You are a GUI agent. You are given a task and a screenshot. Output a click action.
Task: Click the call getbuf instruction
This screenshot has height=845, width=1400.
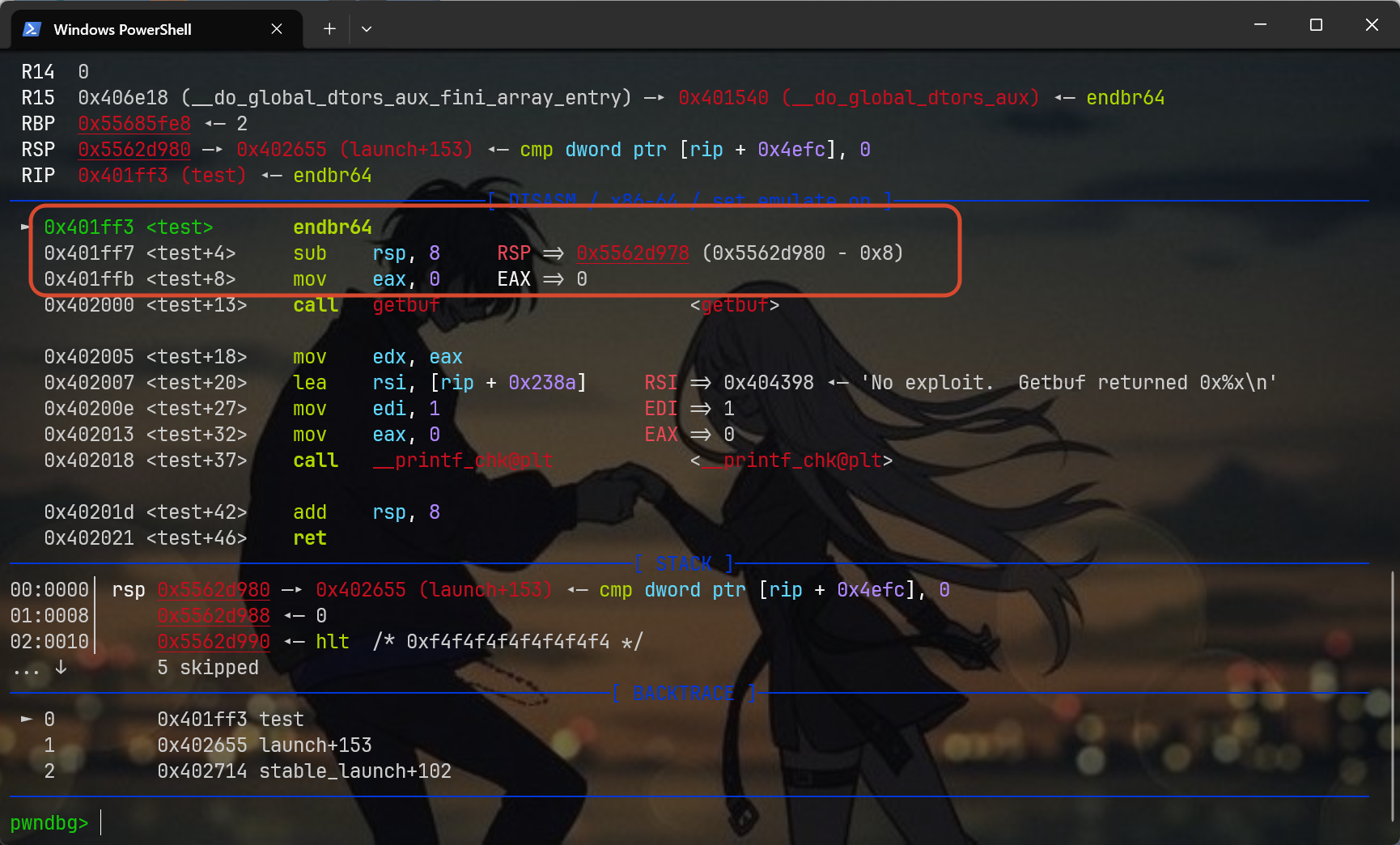click(x=367, y=305)
